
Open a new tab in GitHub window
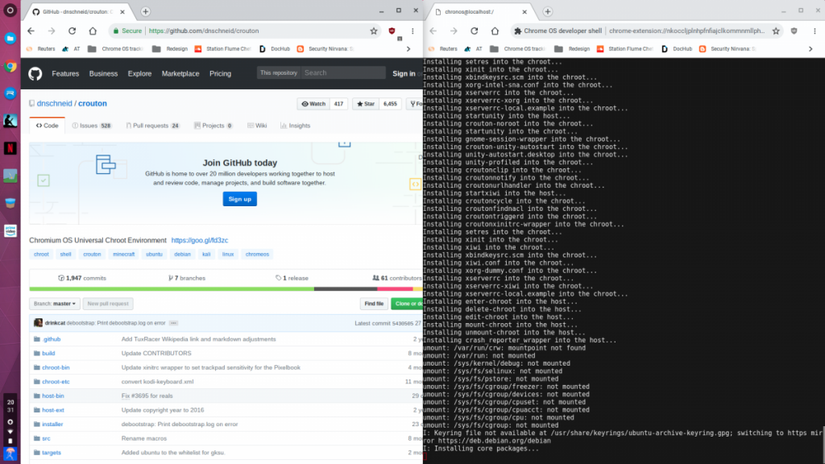(x=146, y=12)
